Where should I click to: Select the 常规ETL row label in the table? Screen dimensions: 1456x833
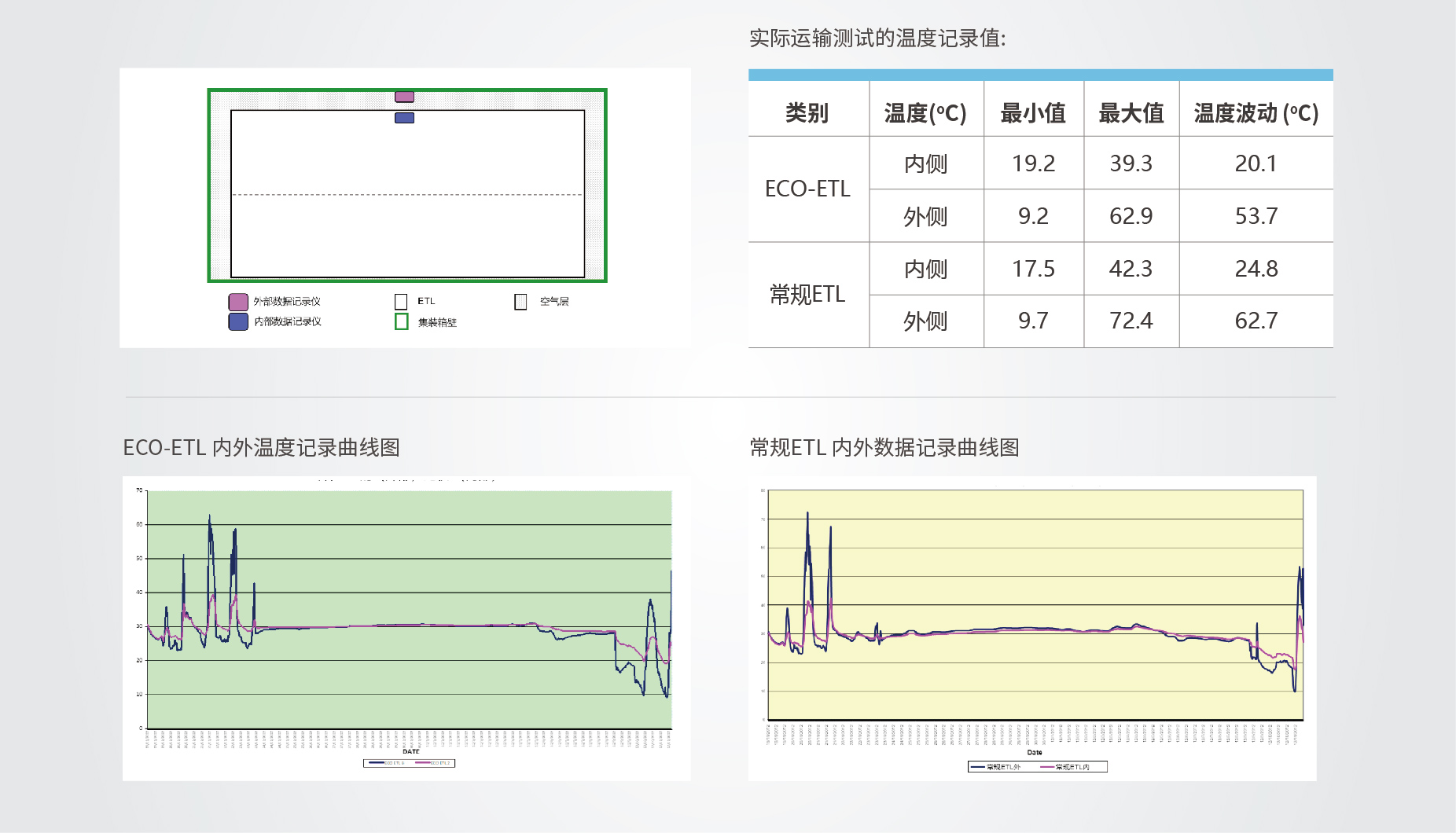tap(807, 294)
